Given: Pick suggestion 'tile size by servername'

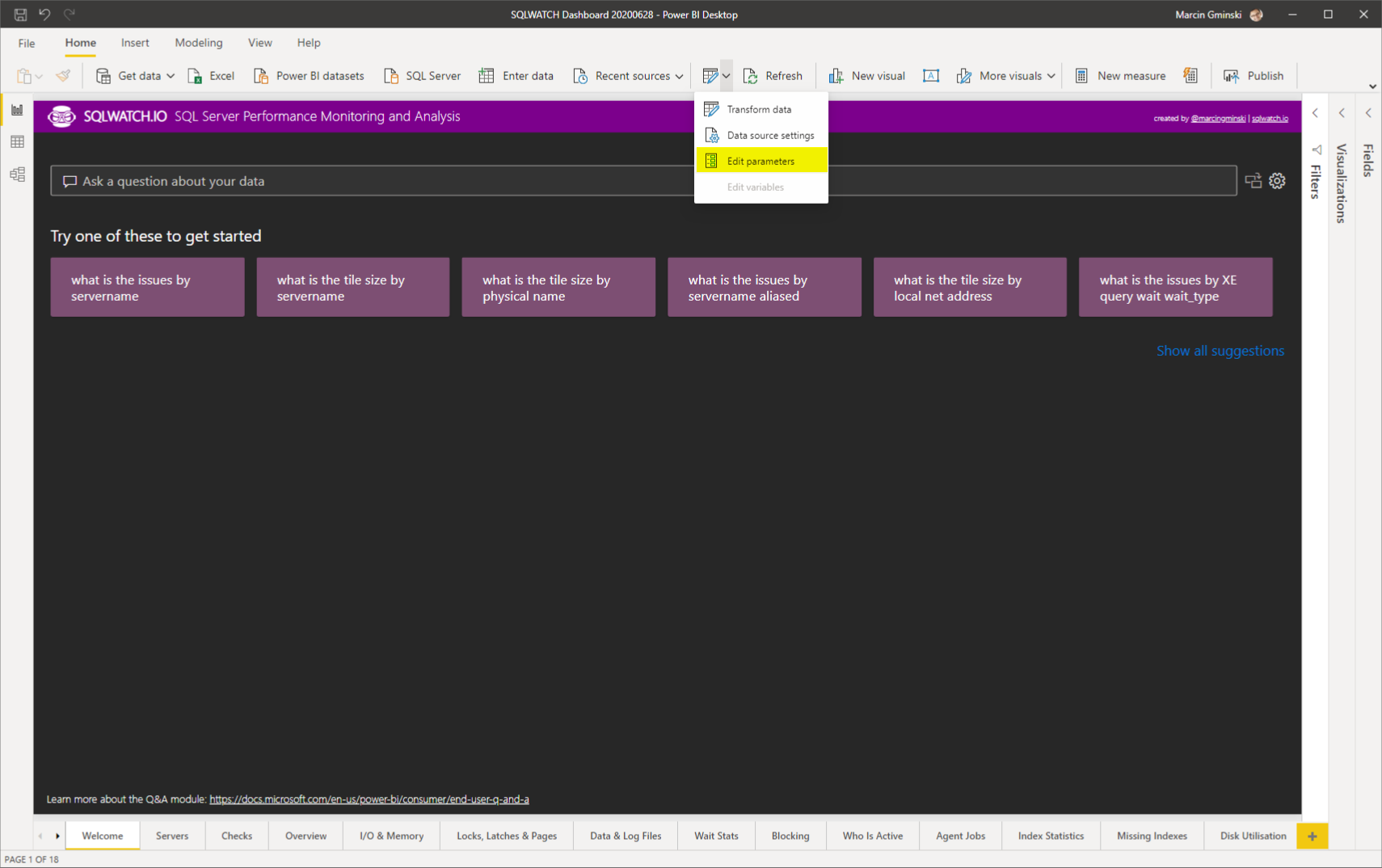Looking at the screenshot, I should coord(353,287).
